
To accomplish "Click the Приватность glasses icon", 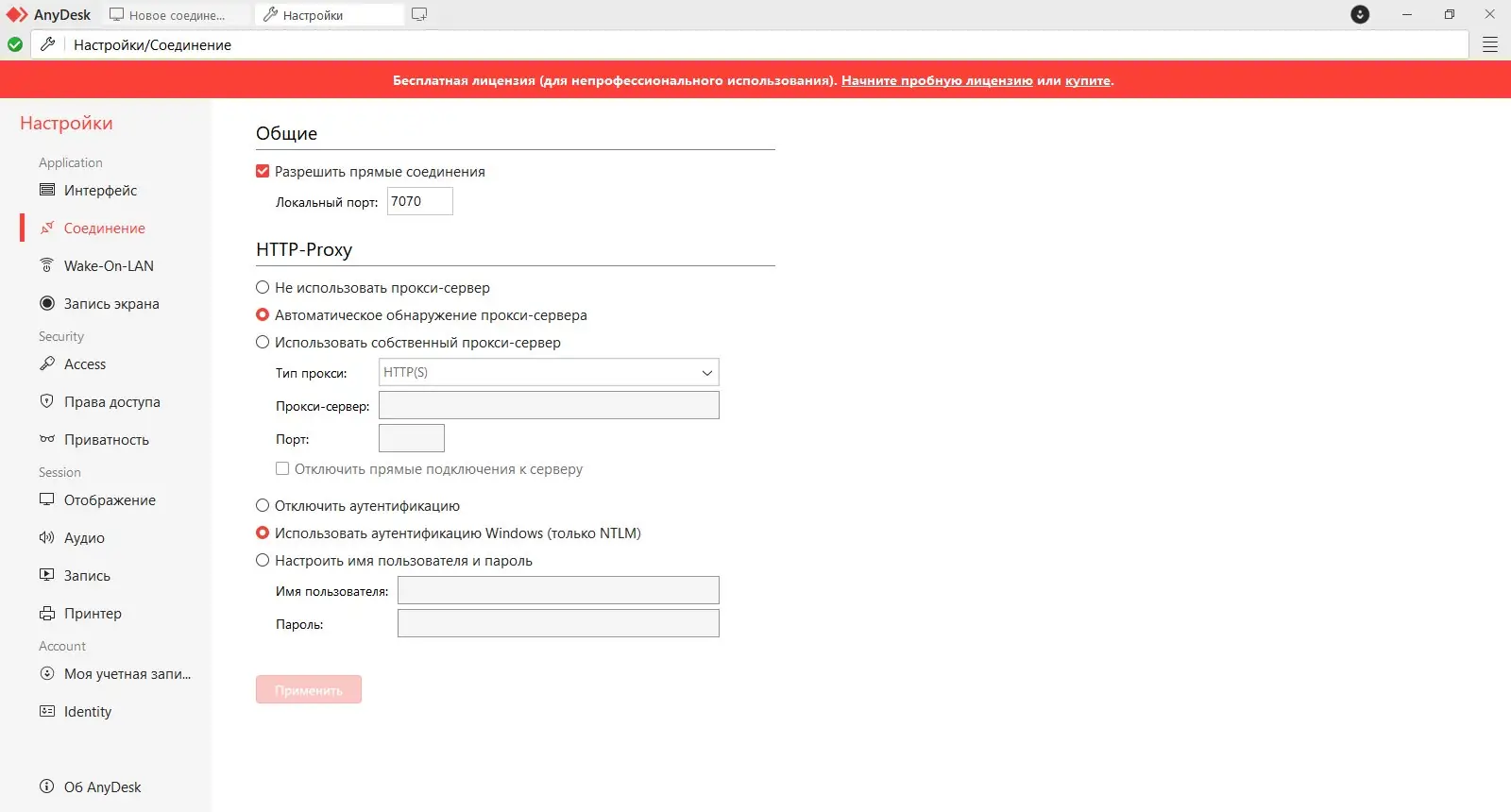I will tap(47, 439).
